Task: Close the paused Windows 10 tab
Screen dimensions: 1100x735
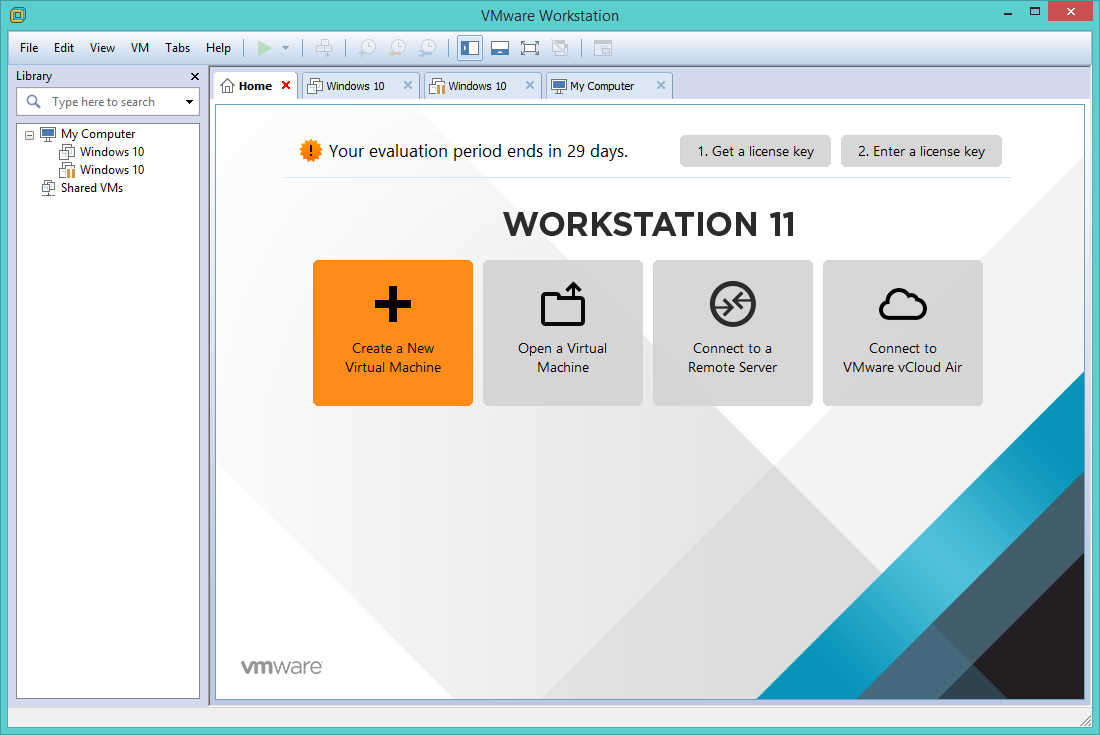Action: [x=530, y=85]
